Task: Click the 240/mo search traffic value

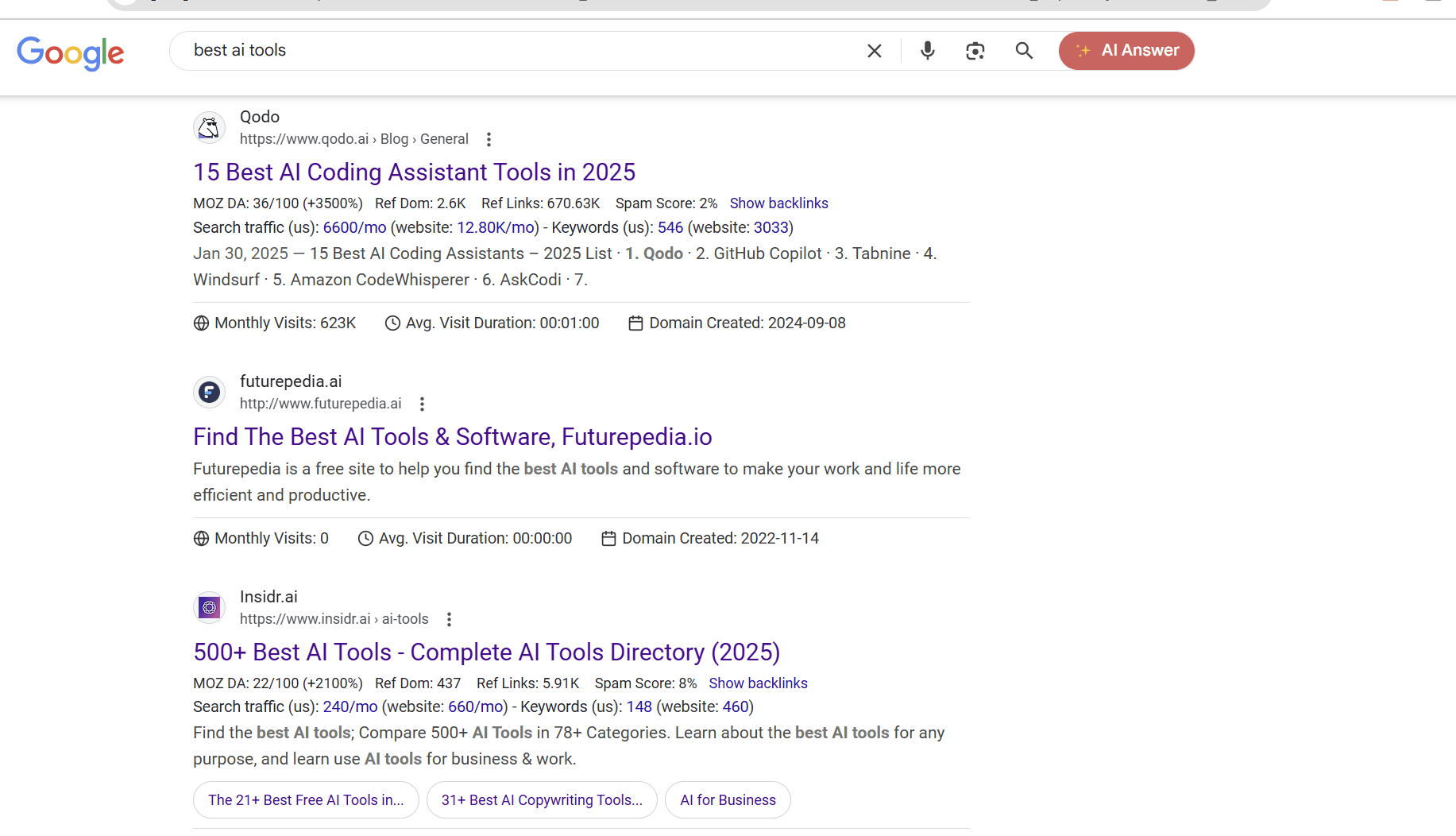Action: [x=350, y=707]
